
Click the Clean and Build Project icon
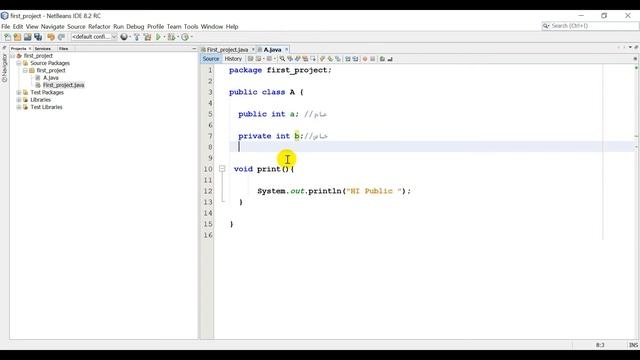coord(147,37)
